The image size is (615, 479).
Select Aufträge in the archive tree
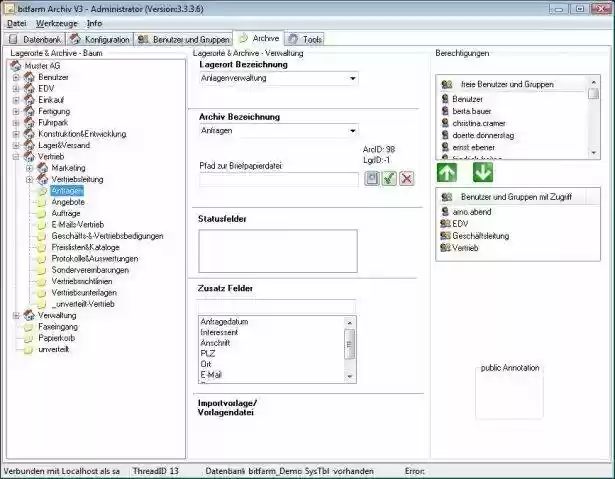(66, 213)
